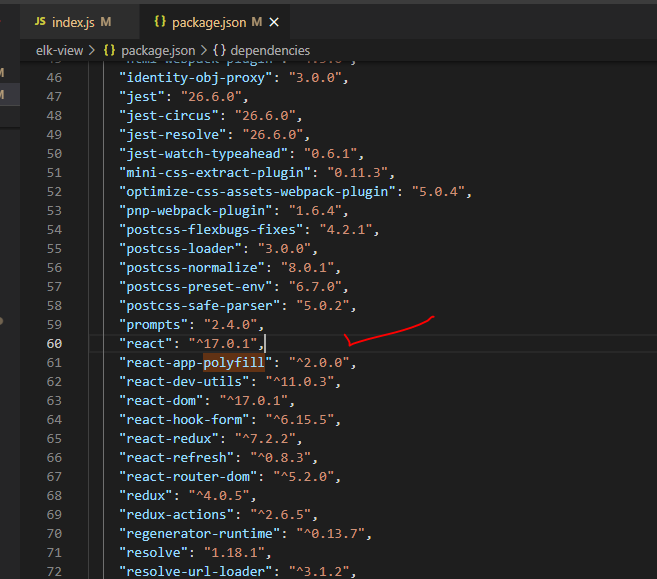Click the "postcss-flexbugs-fixes" key
The width and height of the screenshot is (657, 579).
point(212,230)
